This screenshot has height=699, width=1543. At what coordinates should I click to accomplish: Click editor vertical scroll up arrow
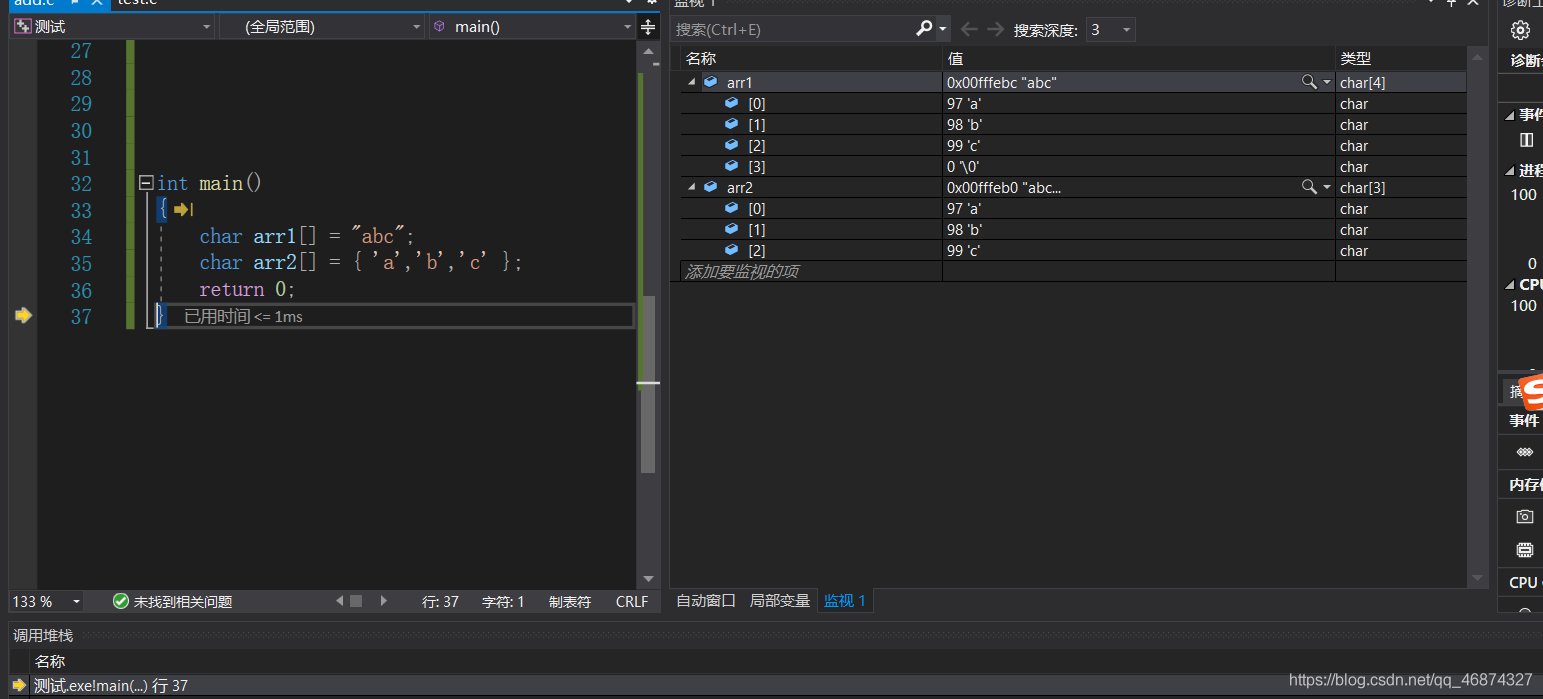(648, 52)
